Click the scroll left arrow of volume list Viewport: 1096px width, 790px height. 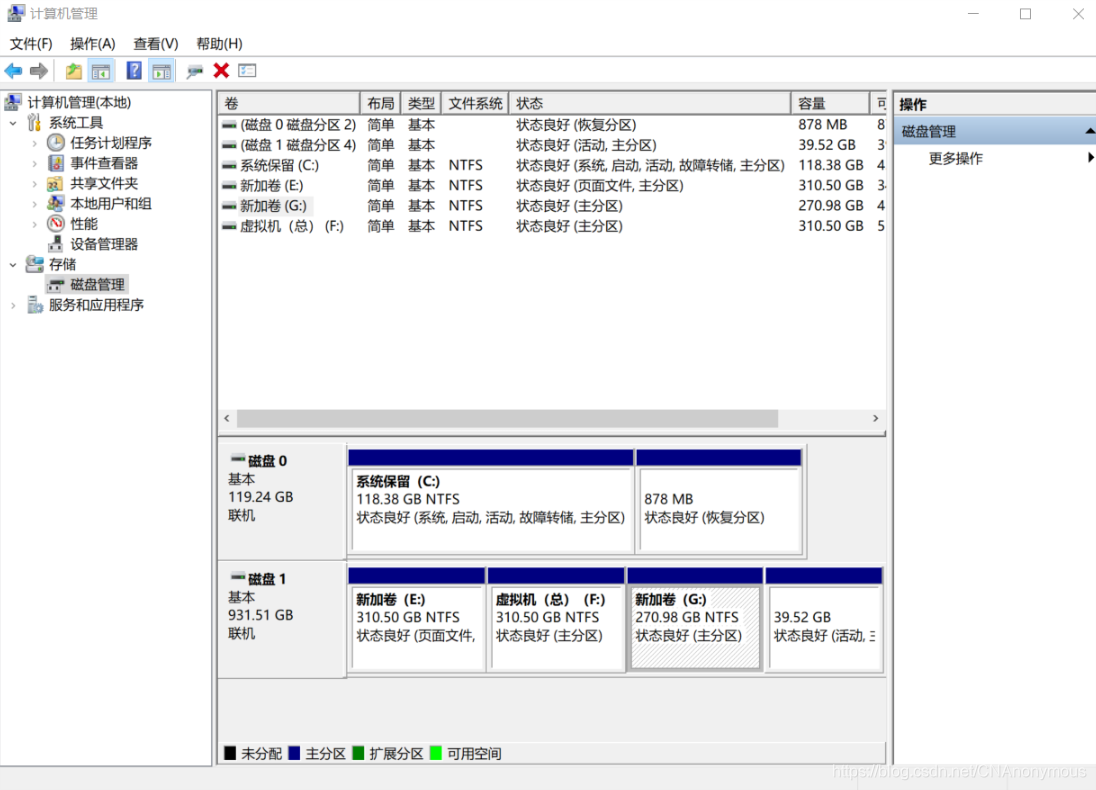point(226,418)
